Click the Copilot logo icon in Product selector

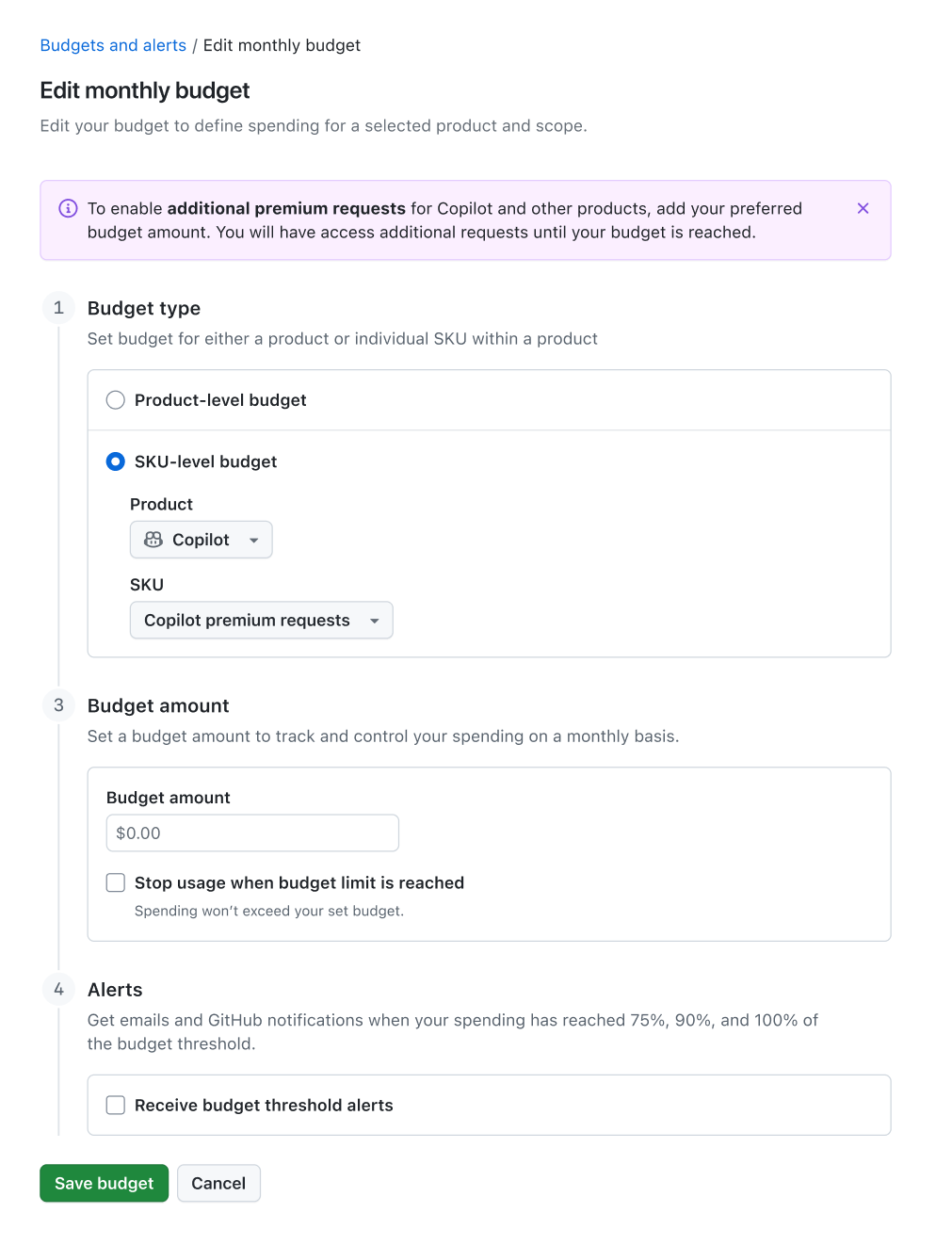coord(153,540)
